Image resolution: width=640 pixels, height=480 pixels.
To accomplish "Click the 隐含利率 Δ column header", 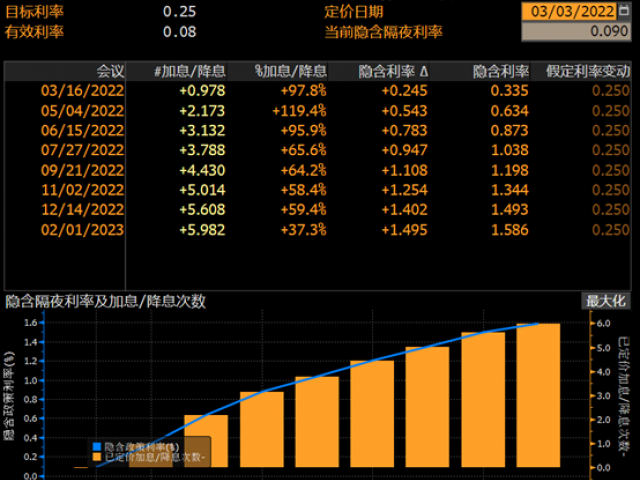I will tap(393, 71).
